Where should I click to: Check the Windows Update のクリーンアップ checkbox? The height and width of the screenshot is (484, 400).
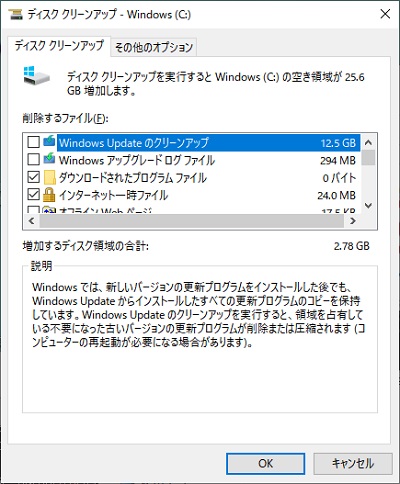(x=33, y=142)
